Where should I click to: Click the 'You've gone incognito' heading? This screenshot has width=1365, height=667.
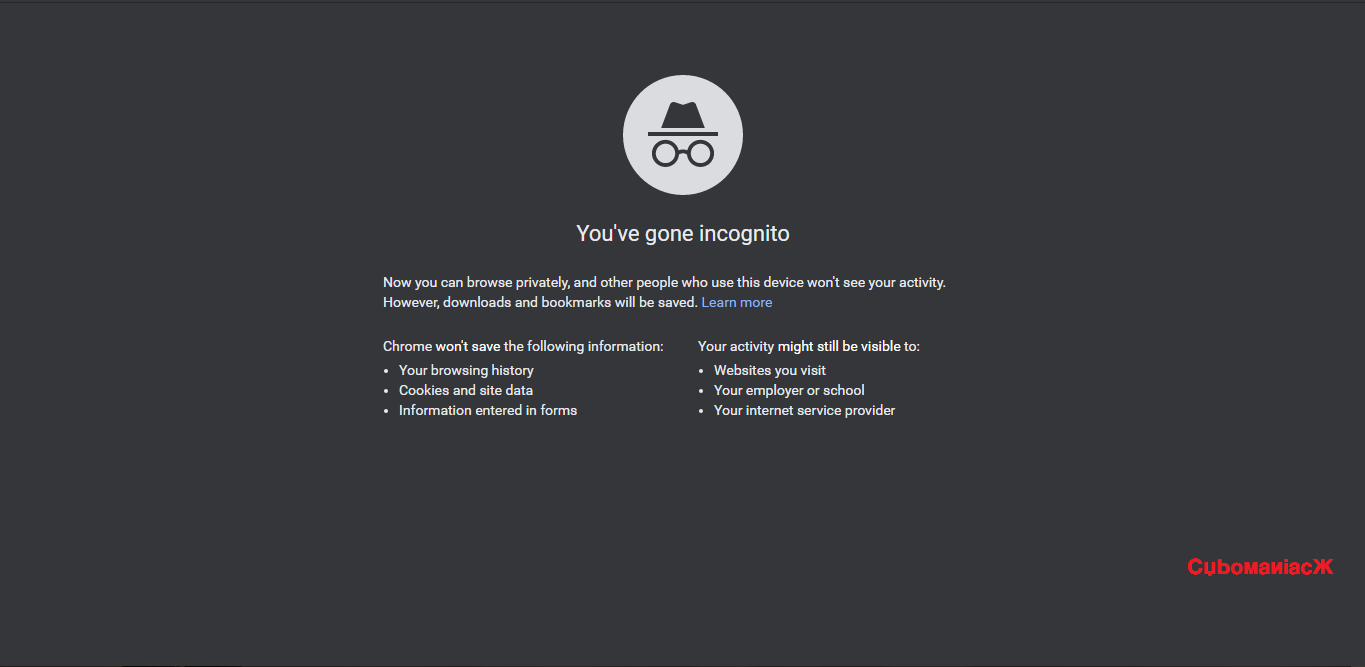pyautogui.click(x=683, y=234)
